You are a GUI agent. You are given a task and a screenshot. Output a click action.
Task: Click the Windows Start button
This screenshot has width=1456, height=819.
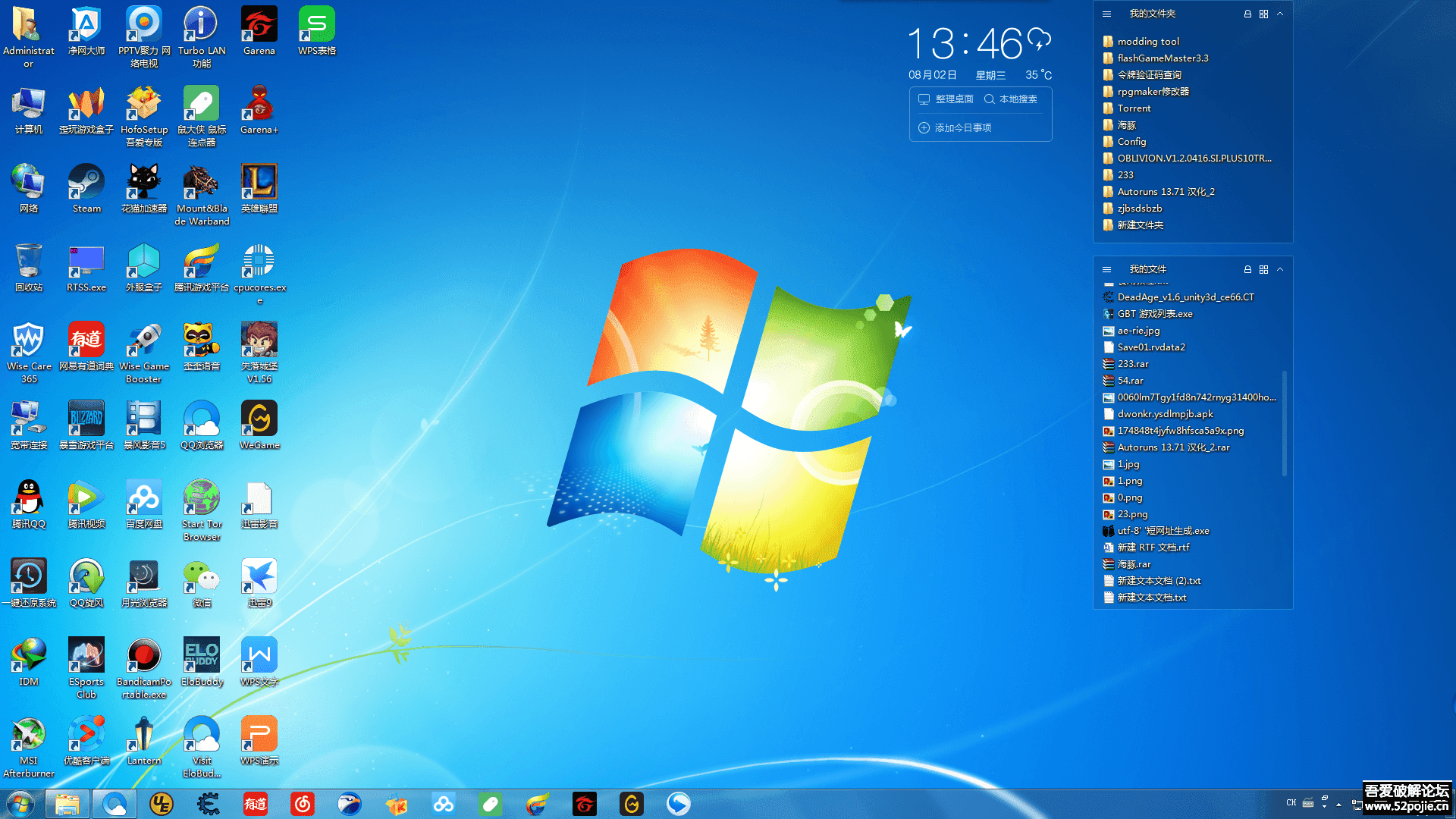coord(20,804)
